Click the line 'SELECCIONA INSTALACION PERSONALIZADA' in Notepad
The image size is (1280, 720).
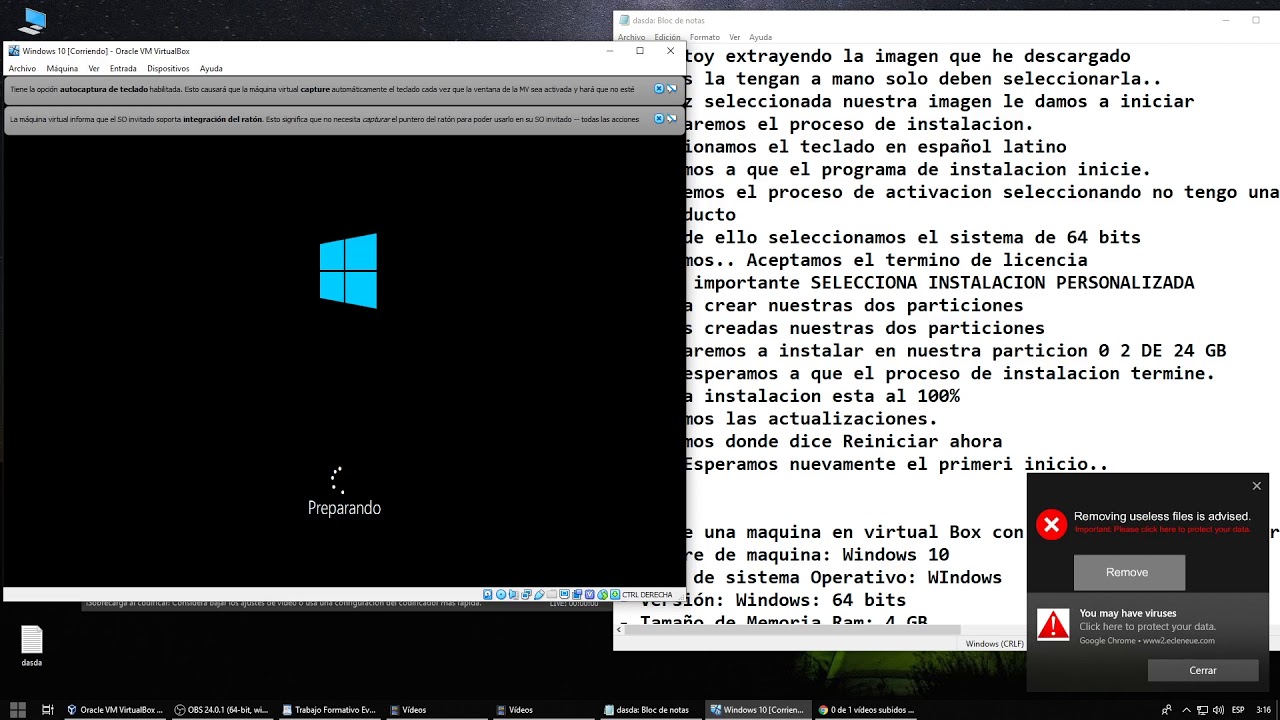[x=1002, y=283]
